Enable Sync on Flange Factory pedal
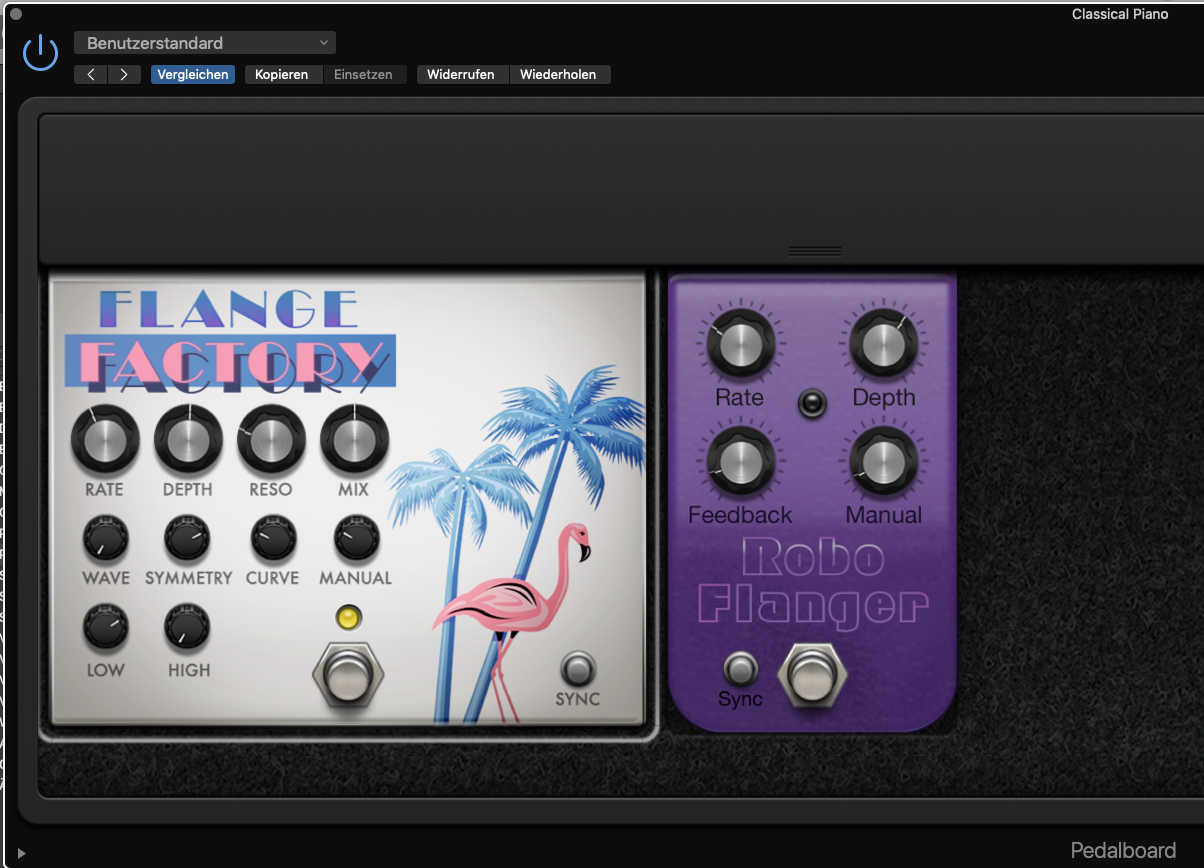The width and height of the screenshot is (1204, 868). 577,667
